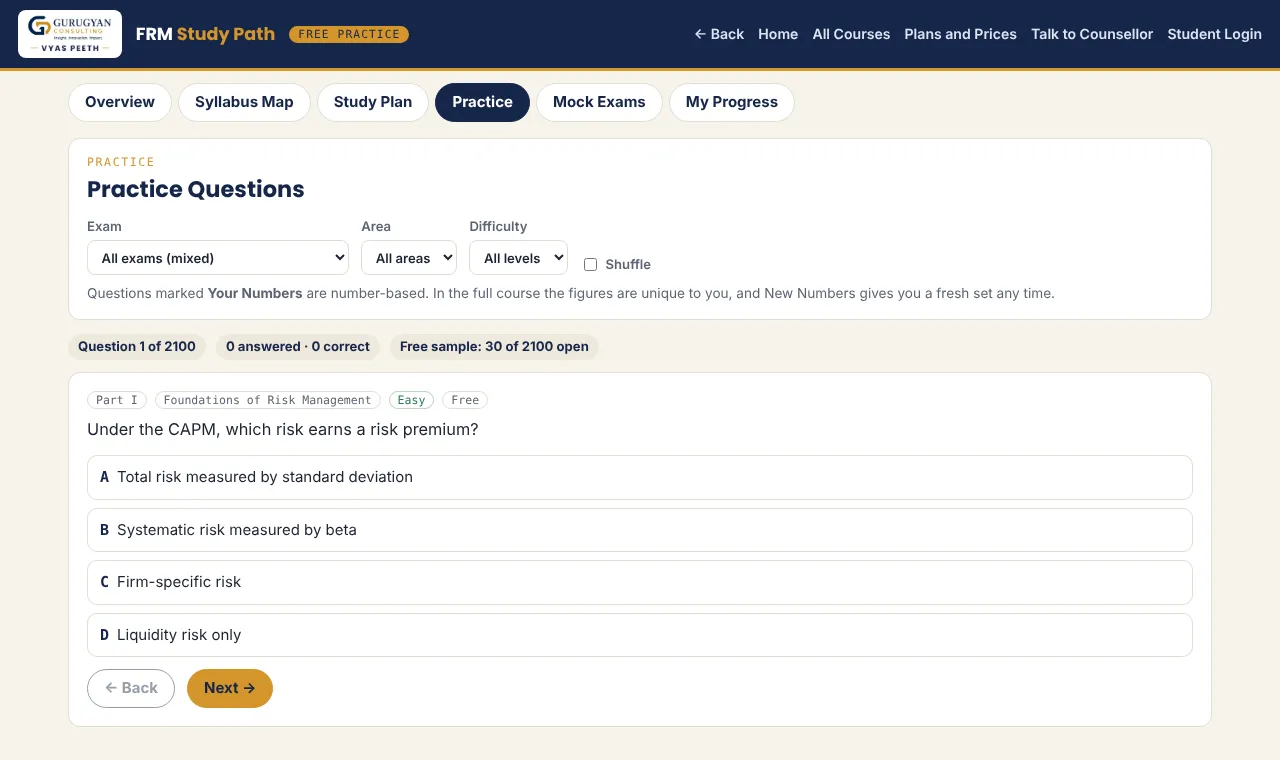Screen dimensions: 1280x760
Task: Click the 0 answered · 0 correct chip
Action: click(x=298, y=347)
